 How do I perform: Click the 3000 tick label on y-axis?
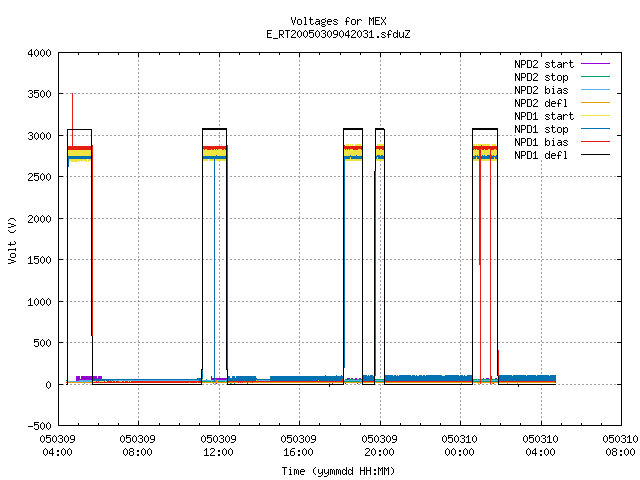coord(40,136)
